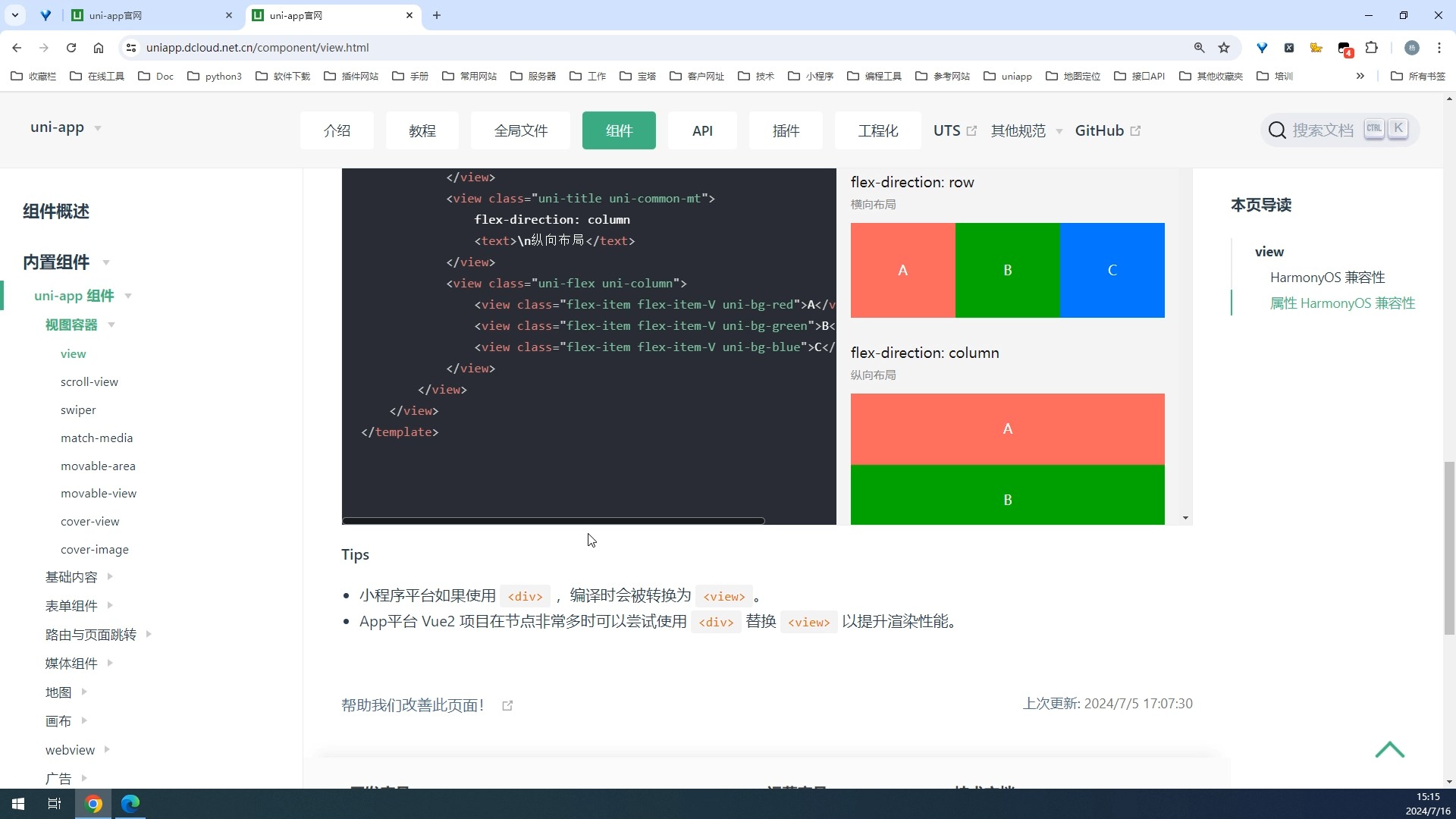Viewport: 1456px width, 819px height.
Task: Click the code block horizontal scrollbar
Action: [x=554, y=521]
